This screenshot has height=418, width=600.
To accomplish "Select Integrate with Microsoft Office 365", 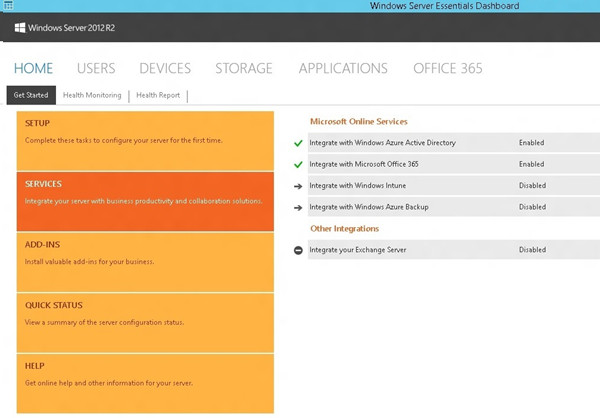I will [x=454, y=164].
